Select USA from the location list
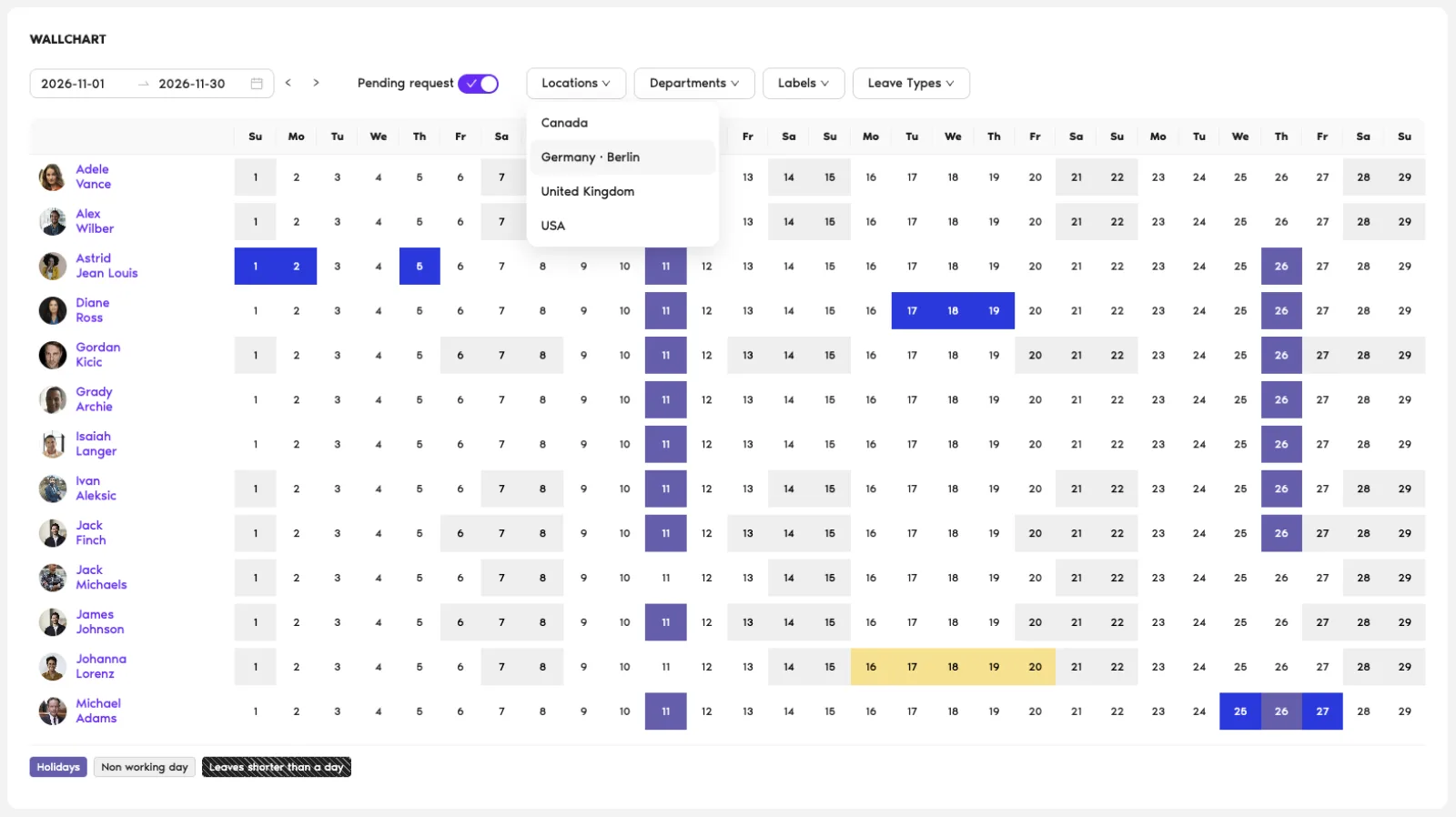Viewport: 1456px width, 817px height. coord(622,226)
